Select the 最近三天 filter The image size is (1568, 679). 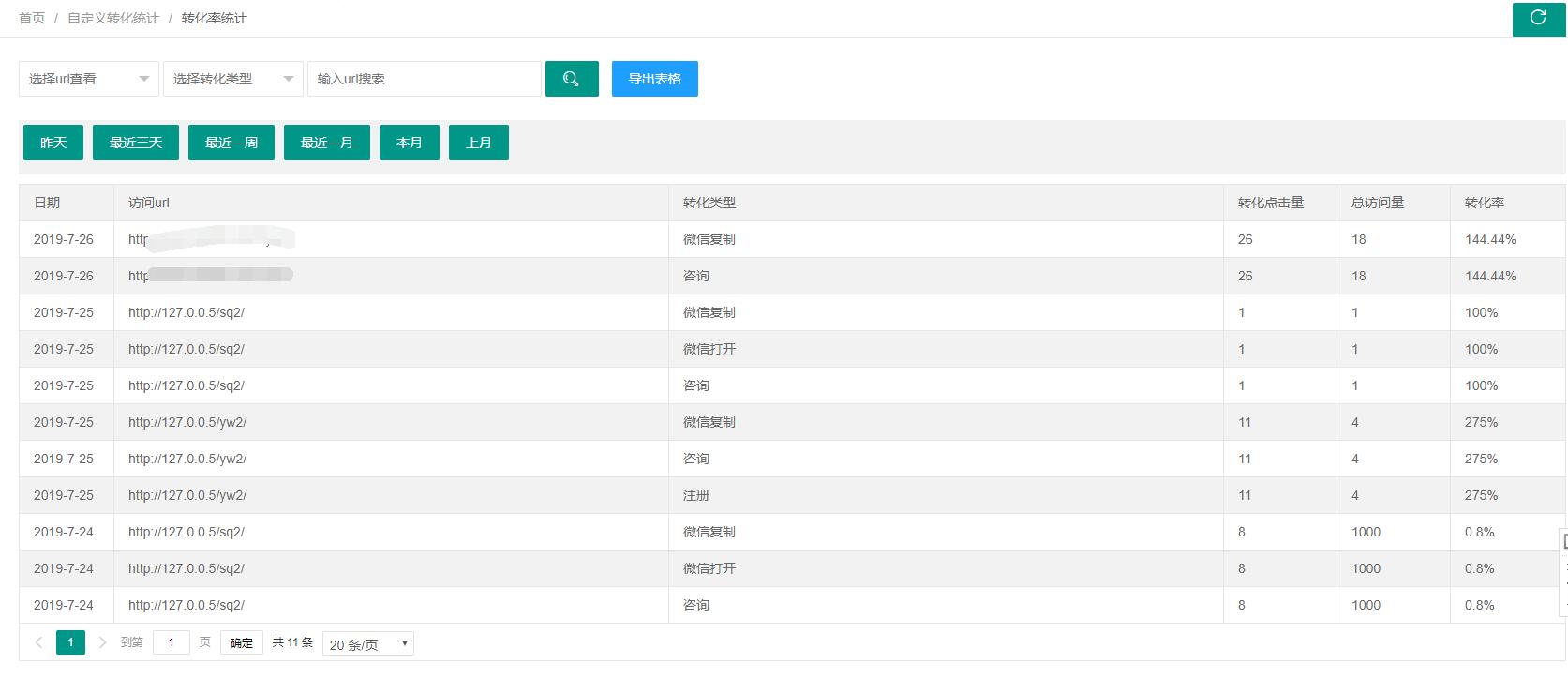point(136,143)
